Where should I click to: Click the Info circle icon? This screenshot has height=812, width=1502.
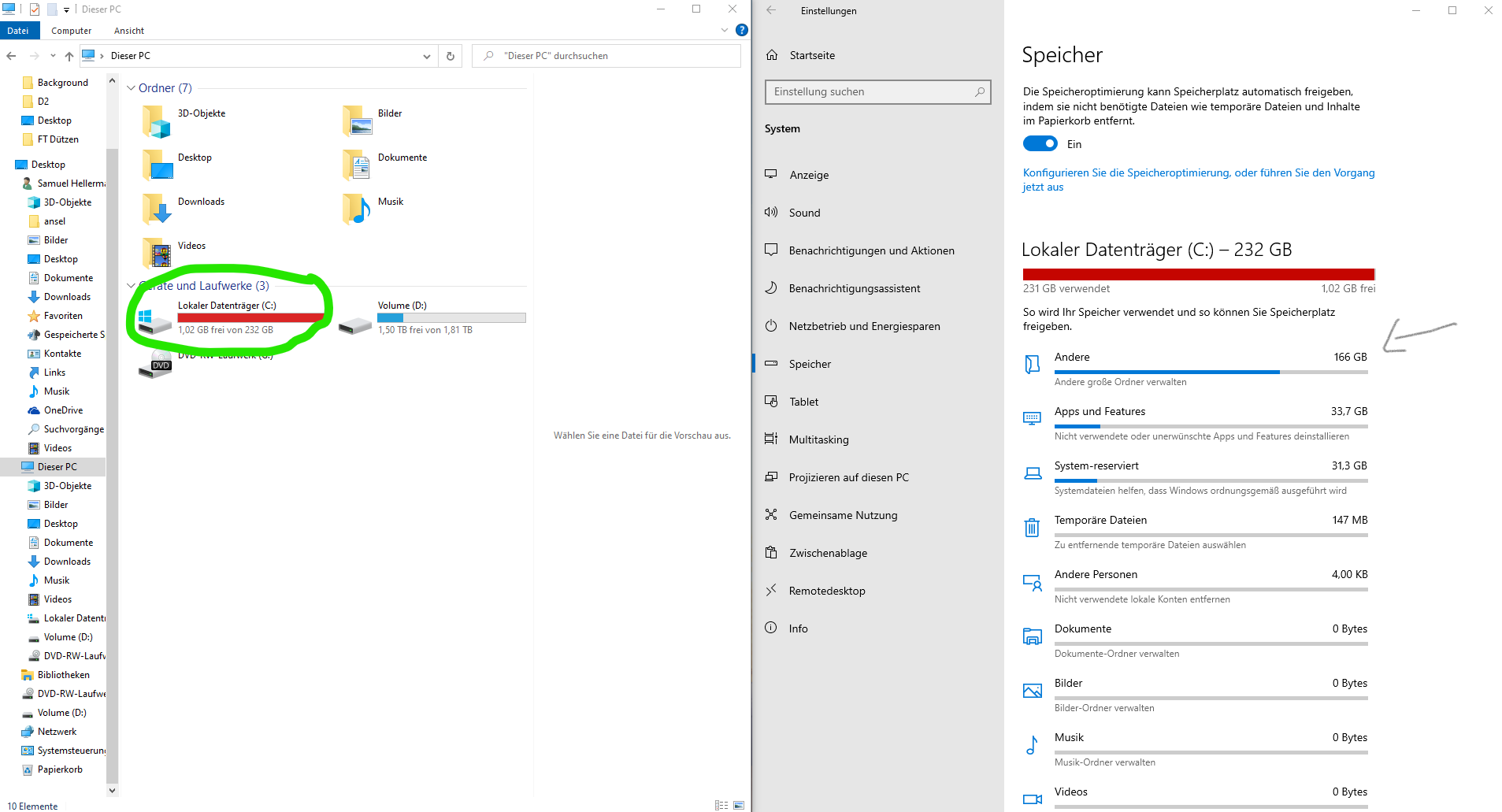(x=771, y=628)
